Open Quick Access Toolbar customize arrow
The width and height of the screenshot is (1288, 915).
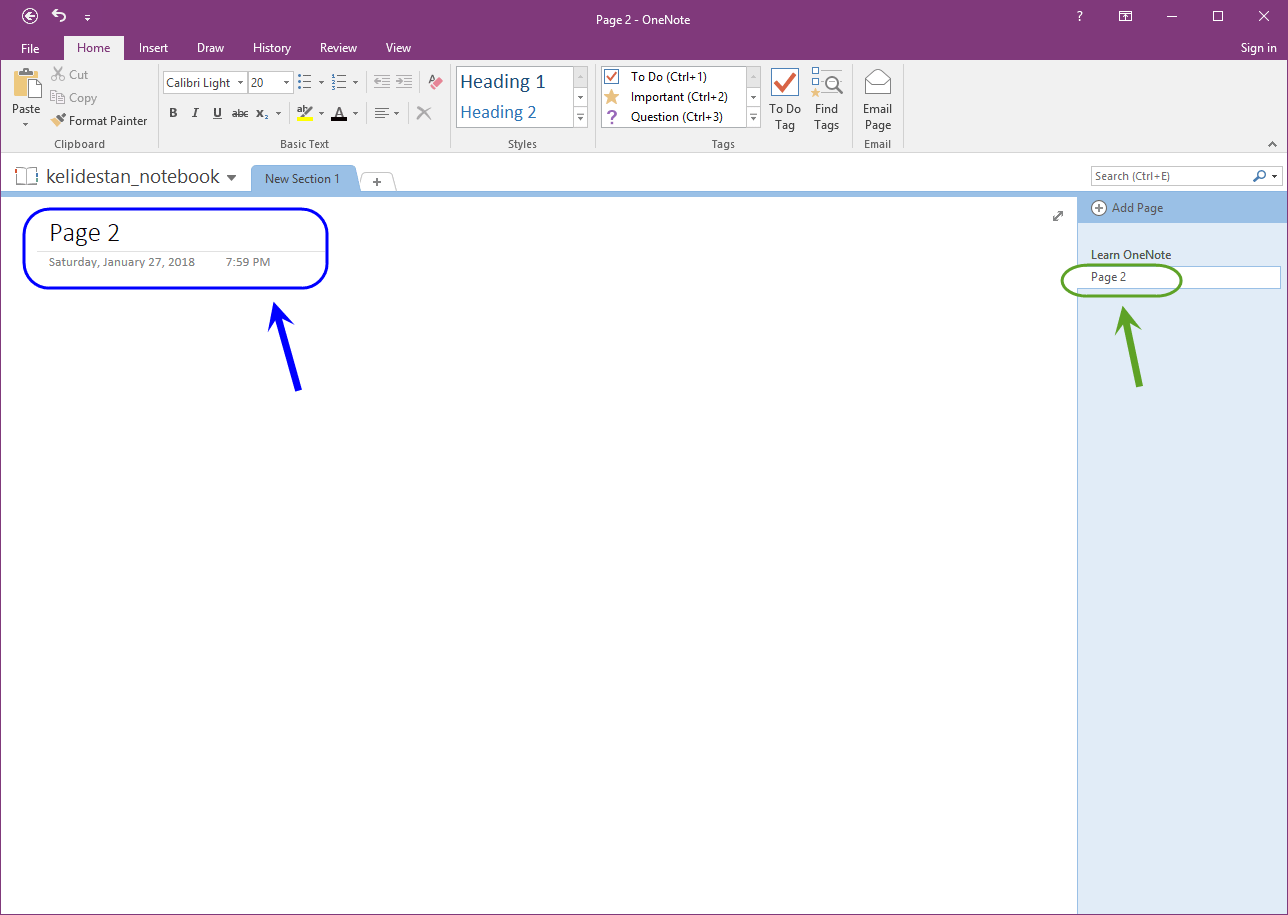(87, 18)
